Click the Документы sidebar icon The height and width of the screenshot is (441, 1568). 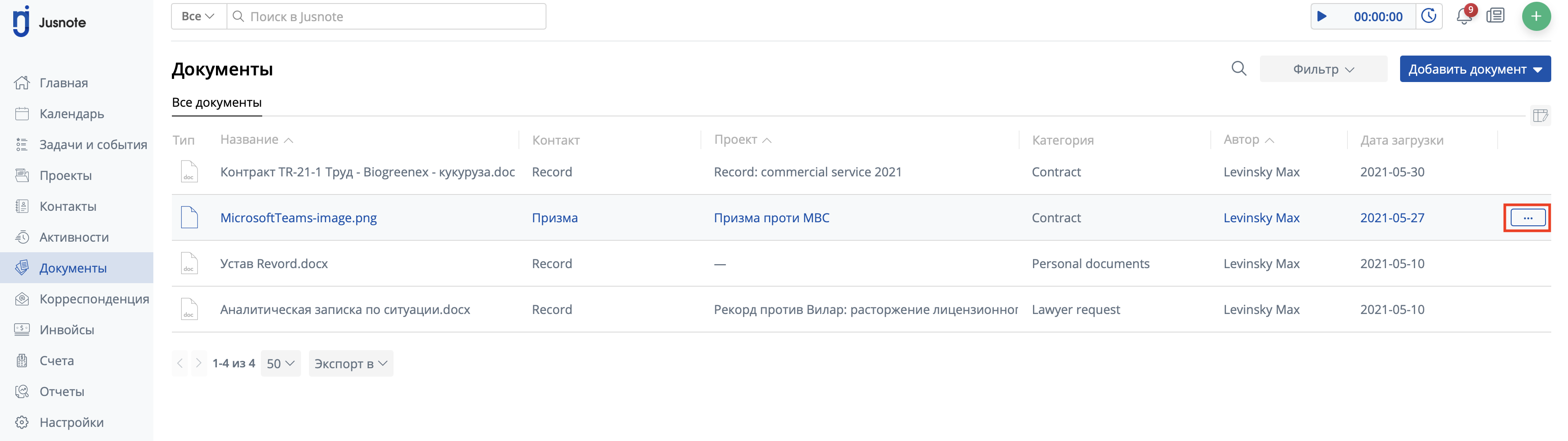[x=22, y=267]
